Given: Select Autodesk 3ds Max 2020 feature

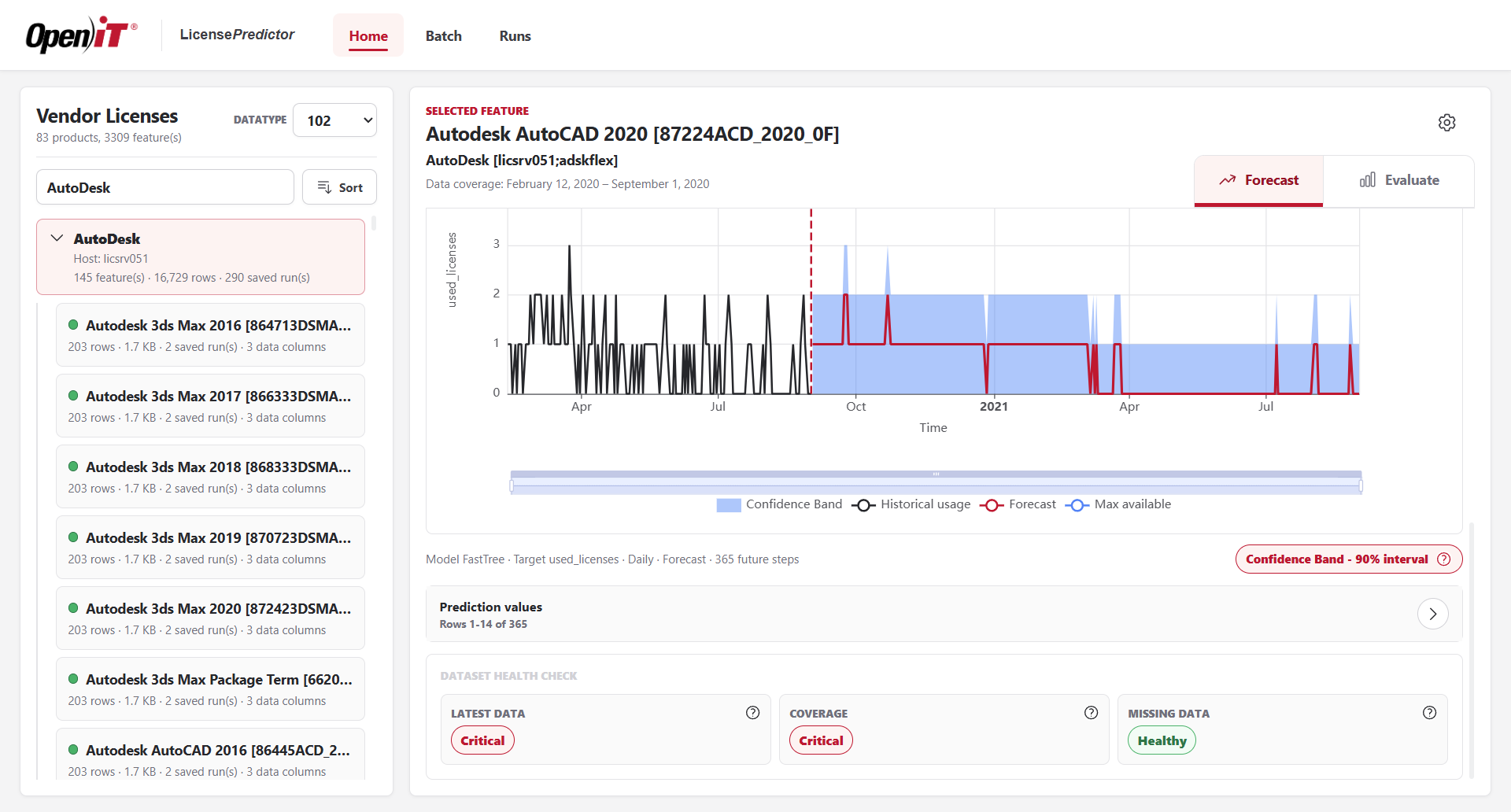Looking at the screenshot, I should [x=210, y=618].
